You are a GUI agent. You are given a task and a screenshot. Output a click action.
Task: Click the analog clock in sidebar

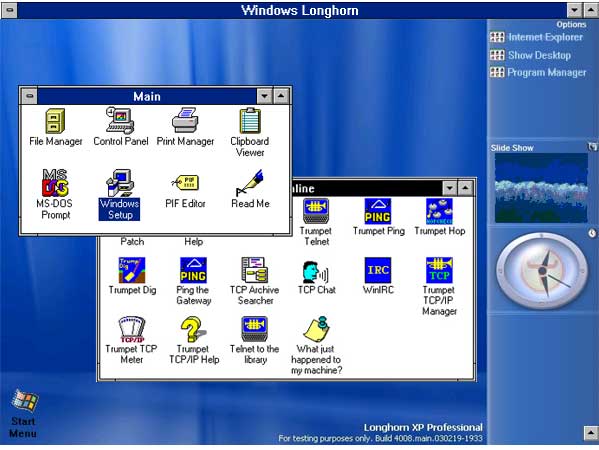(542, 270)
